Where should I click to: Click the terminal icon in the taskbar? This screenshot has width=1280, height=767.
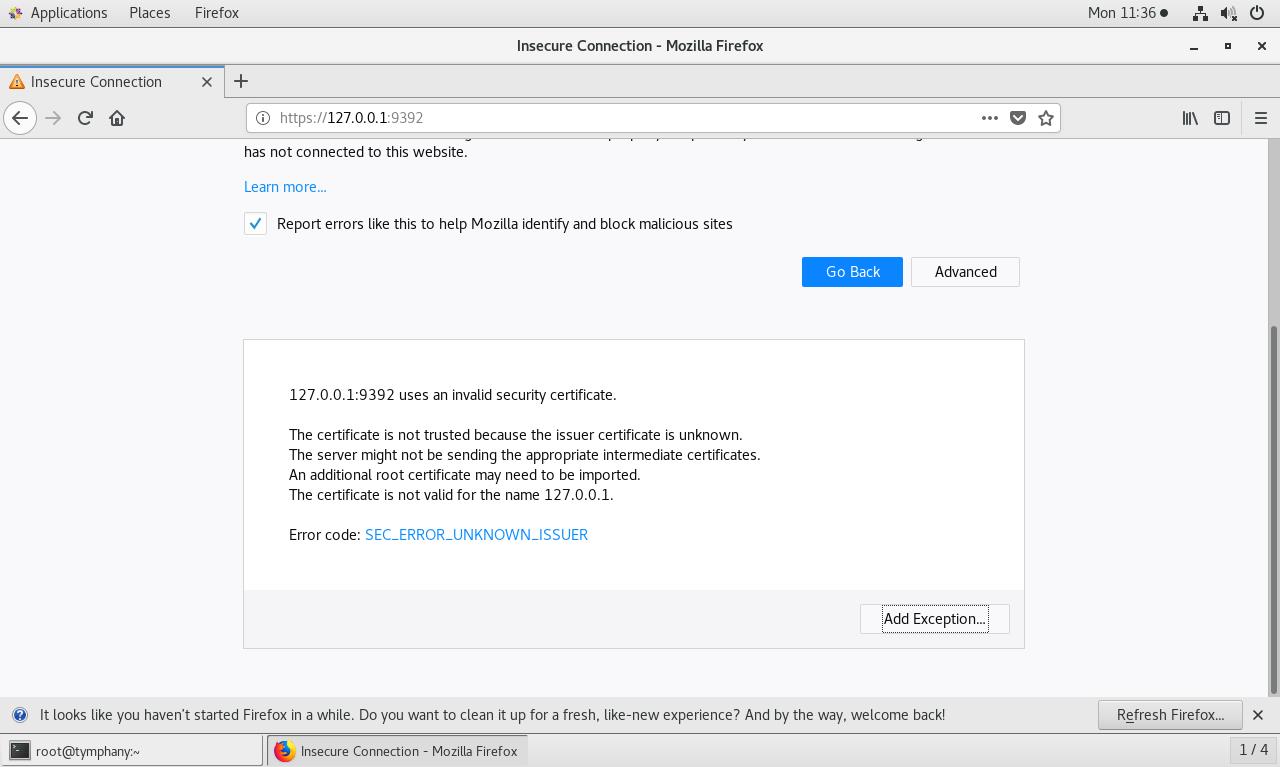click(19, 751)
